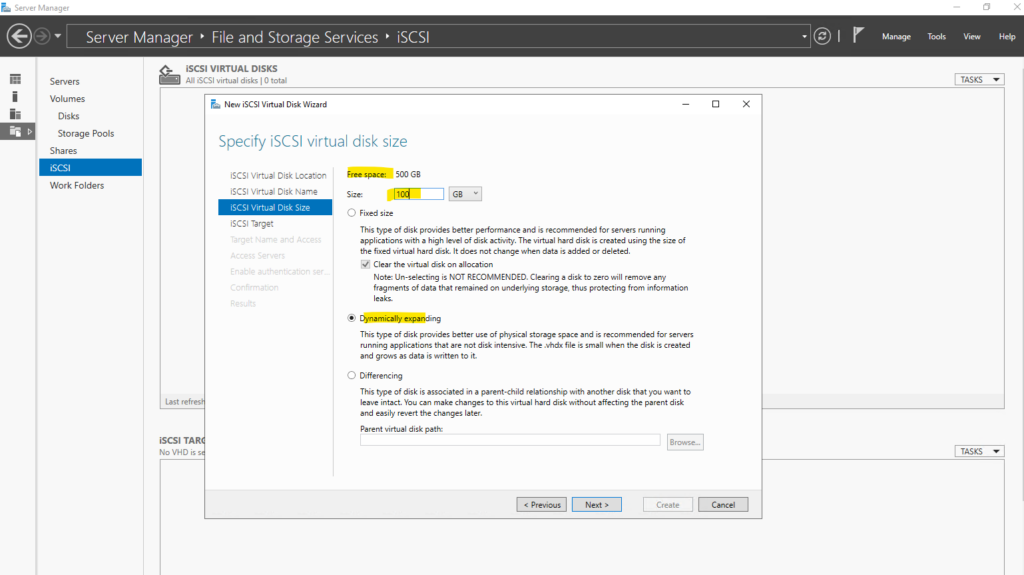Click the File and Storage Services sidebar icon

[15, 131]
